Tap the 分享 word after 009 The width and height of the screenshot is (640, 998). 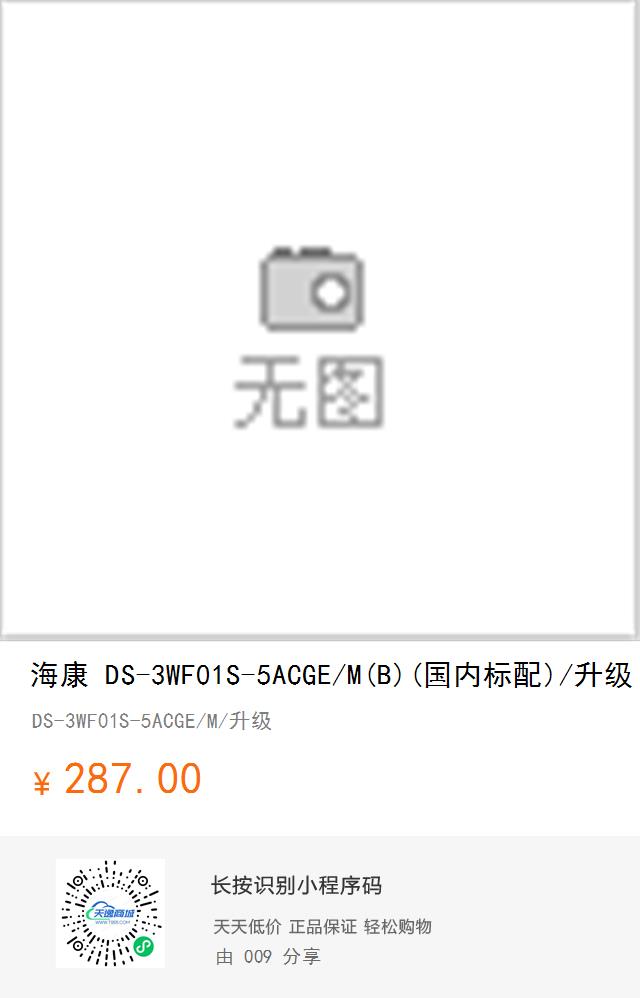[302, 957]
